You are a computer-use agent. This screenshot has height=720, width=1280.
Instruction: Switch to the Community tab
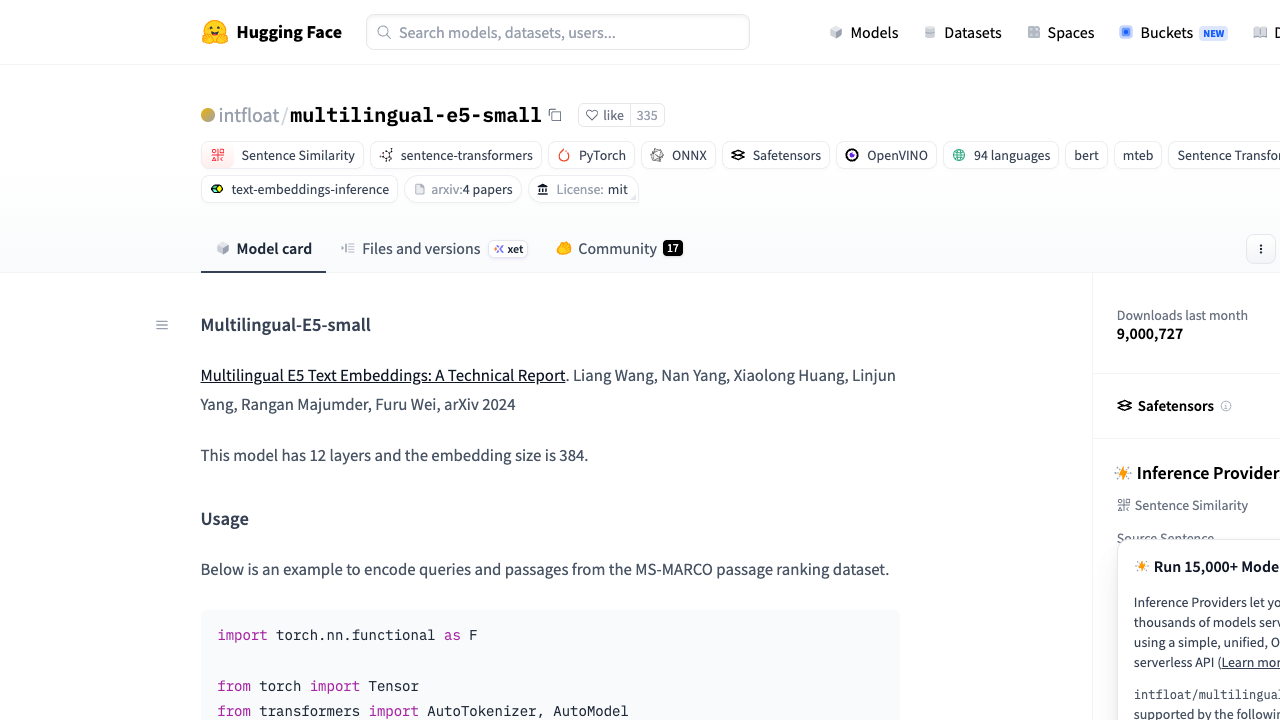pyautogui.click(x=620, y=249)
